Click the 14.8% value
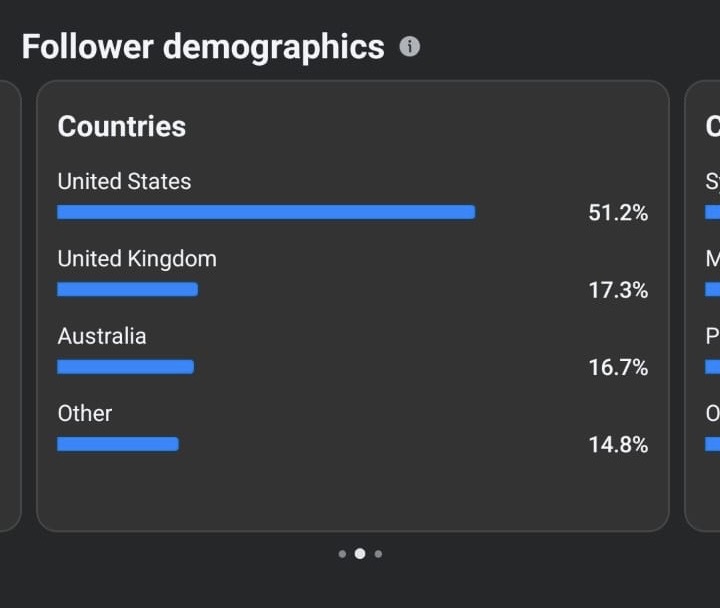This screenshot has width=720, height=608. 618,445
